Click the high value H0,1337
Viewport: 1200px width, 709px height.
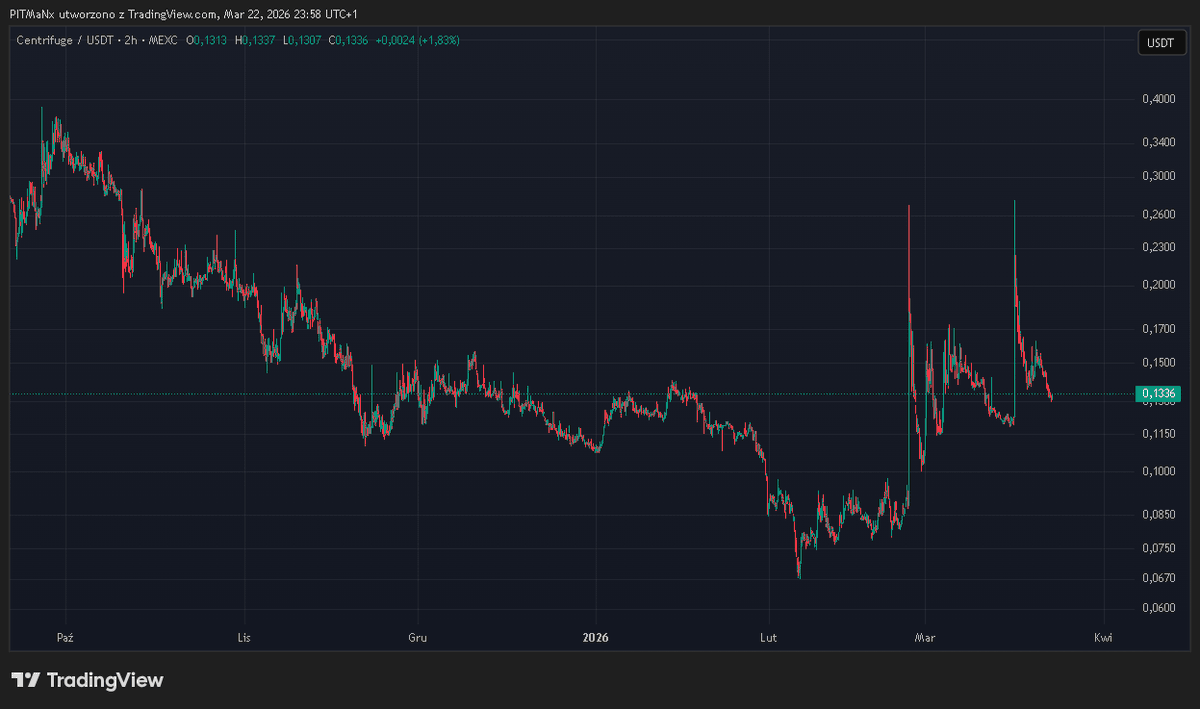point(255,40)
